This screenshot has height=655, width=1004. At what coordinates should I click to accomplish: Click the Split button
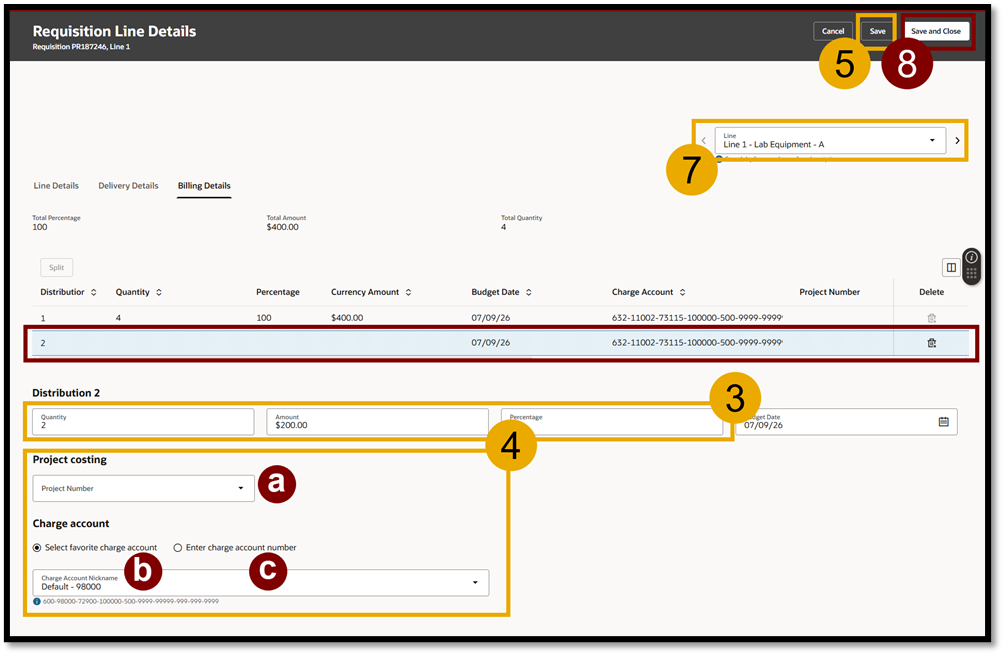56,268
